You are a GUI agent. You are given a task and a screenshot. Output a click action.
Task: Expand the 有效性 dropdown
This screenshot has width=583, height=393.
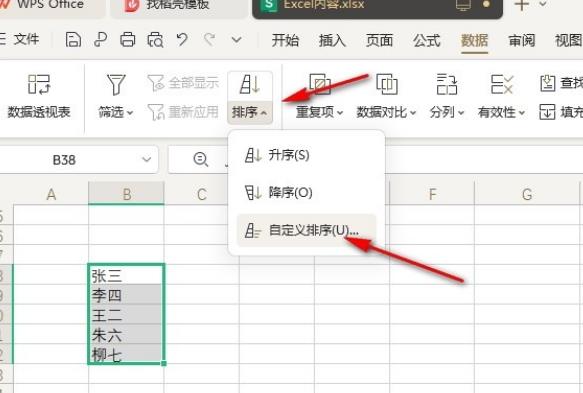click(522, 113)
